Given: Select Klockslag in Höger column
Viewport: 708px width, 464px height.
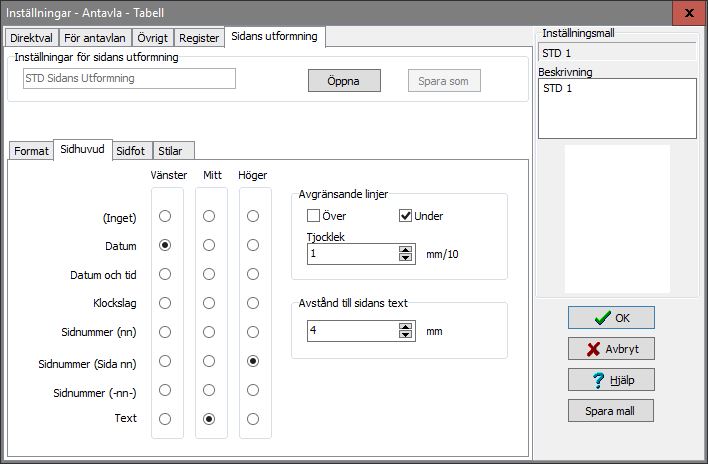Looking at the screenshot, I should [x=253, y=303].
